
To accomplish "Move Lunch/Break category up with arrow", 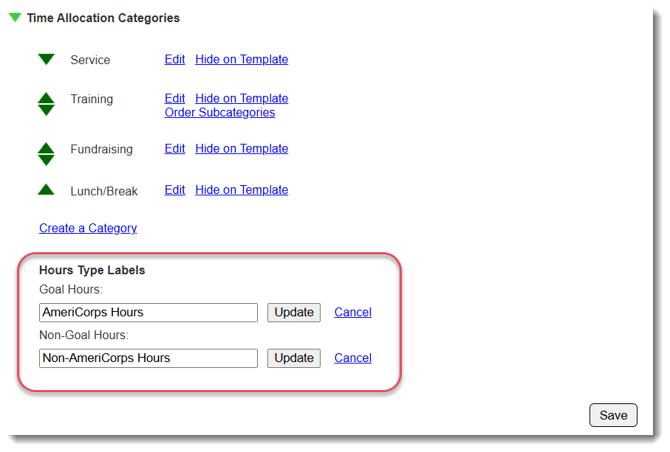I will 46,190.
